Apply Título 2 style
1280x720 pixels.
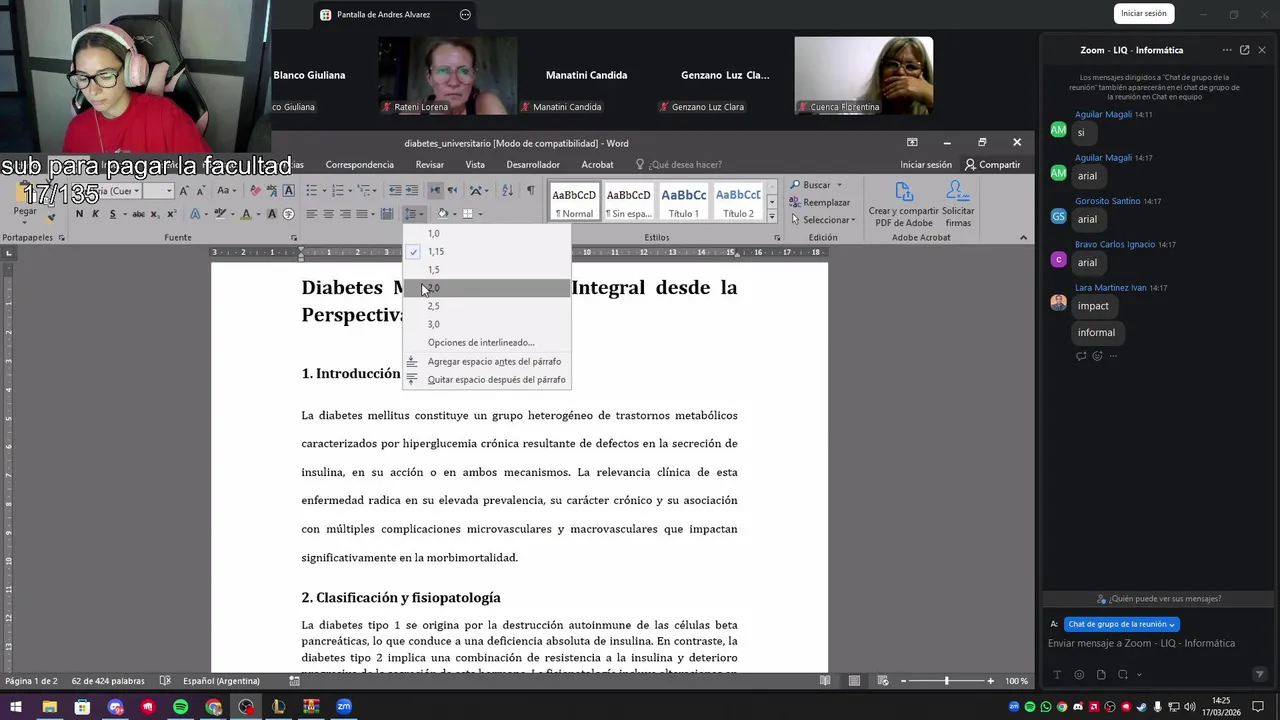pyautogui.click(x=738, y=202)
